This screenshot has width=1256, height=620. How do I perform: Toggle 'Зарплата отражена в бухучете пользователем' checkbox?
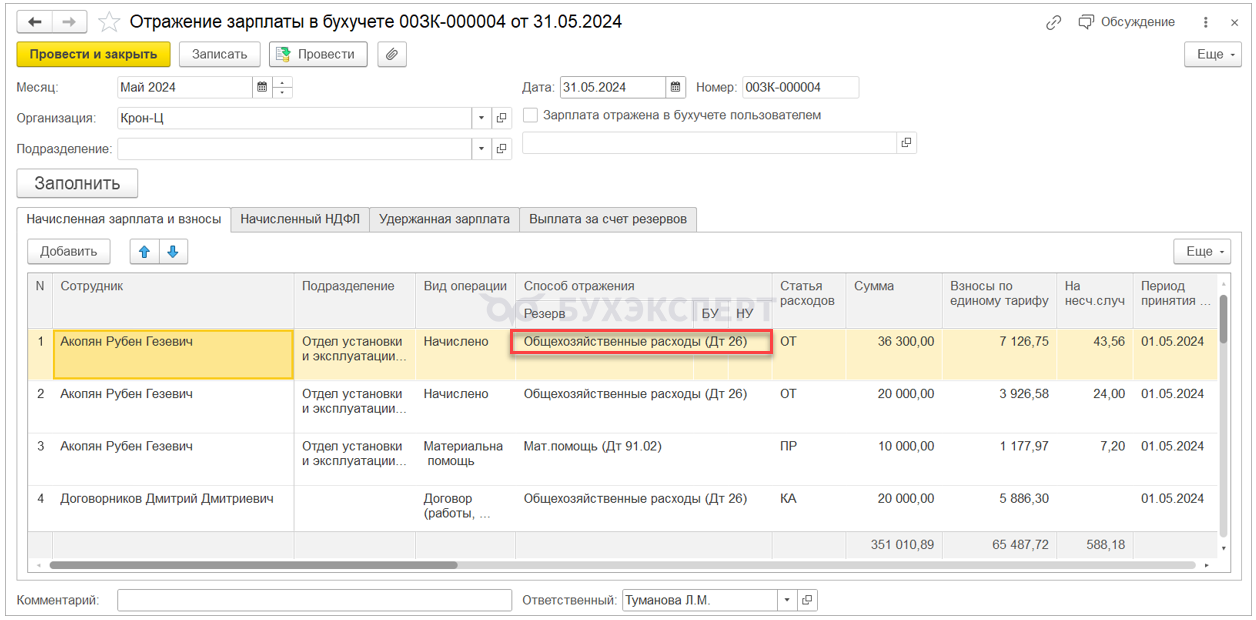click(x=531, y=115)
